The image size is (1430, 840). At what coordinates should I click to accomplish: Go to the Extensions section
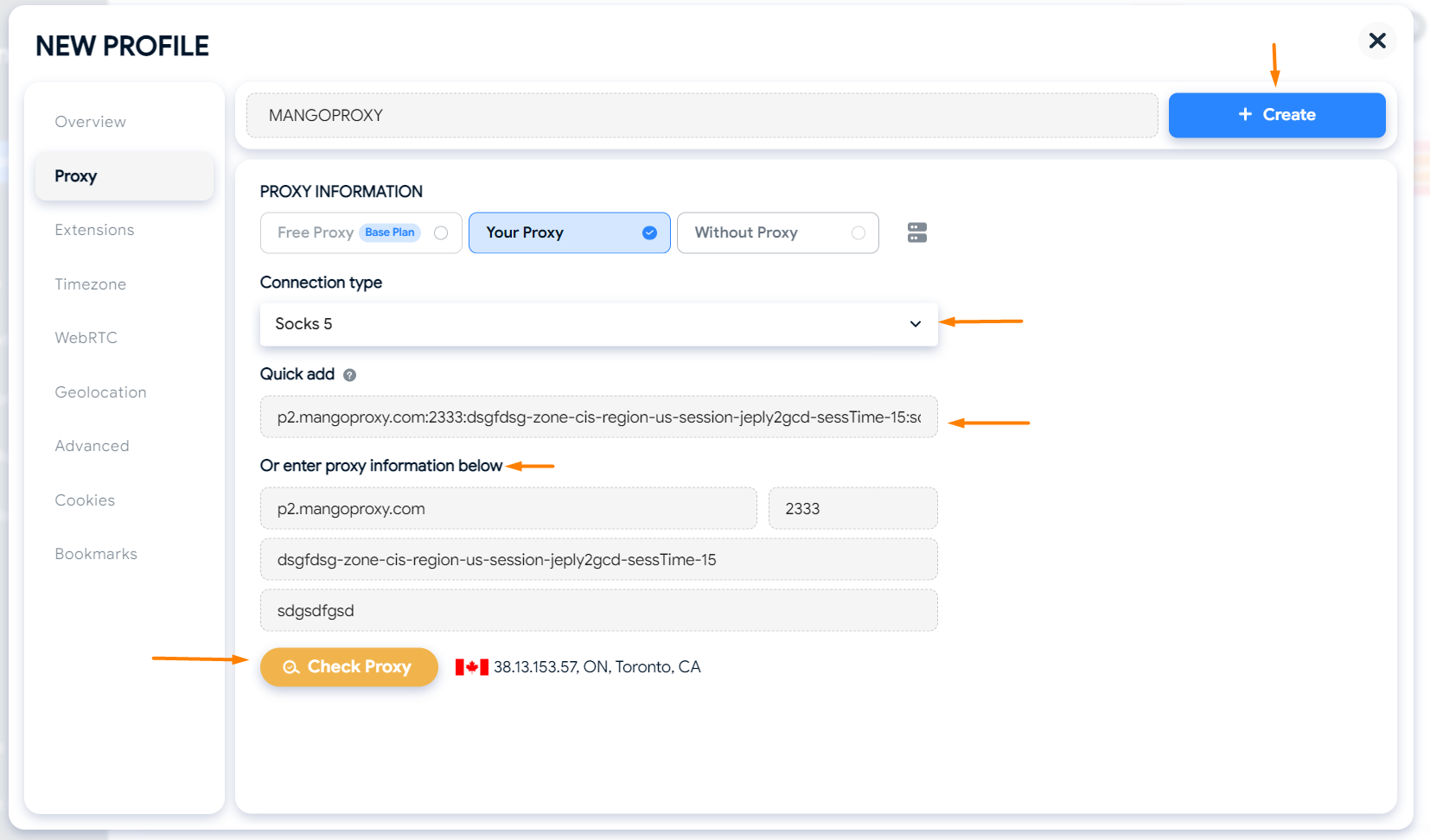94,230
